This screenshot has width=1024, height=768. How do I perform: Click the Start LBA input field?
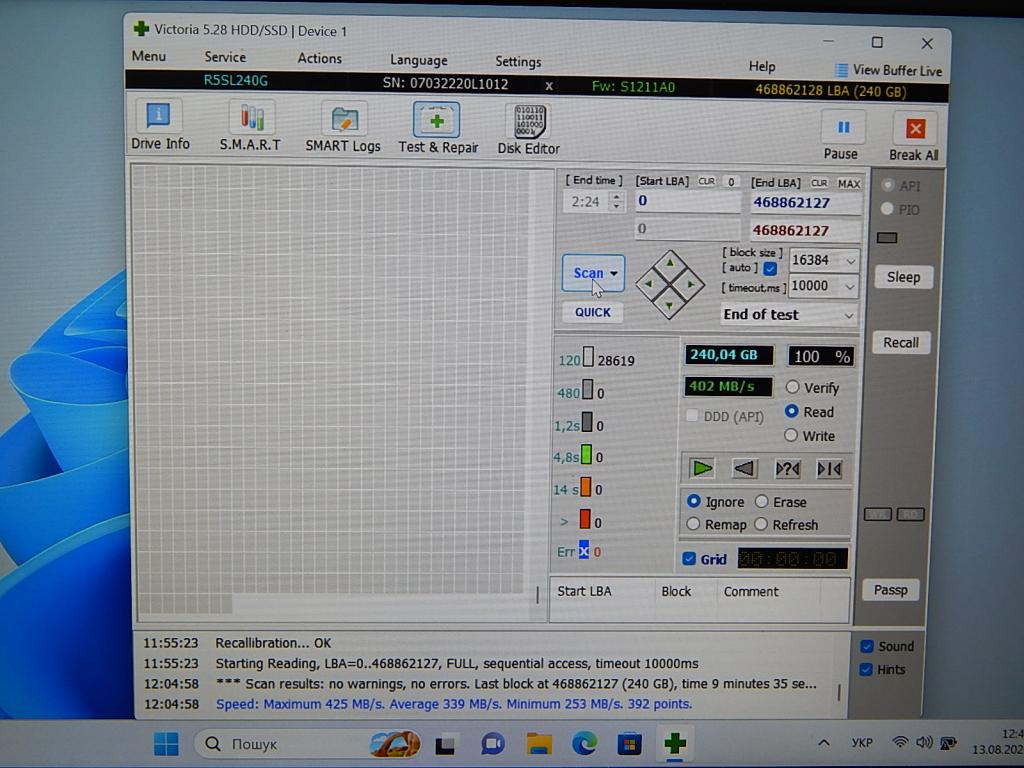pyautogui.click(x=688, y=201)
